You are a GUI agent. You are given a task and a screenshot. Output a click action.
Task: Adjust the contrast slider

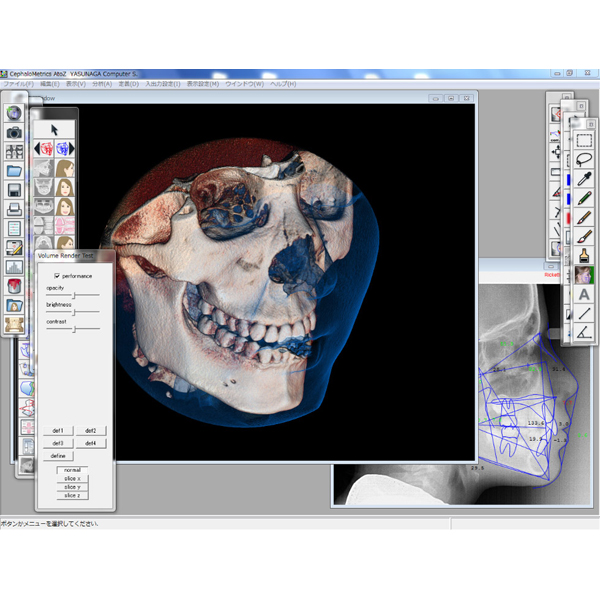point(73,329)
